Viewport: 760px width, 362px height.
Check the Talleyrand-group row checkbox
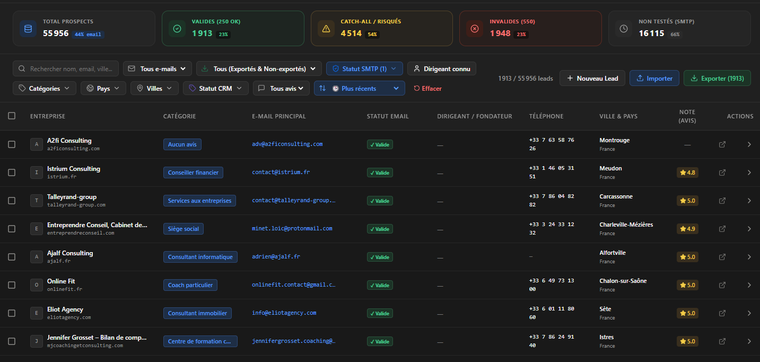point(12,201)
